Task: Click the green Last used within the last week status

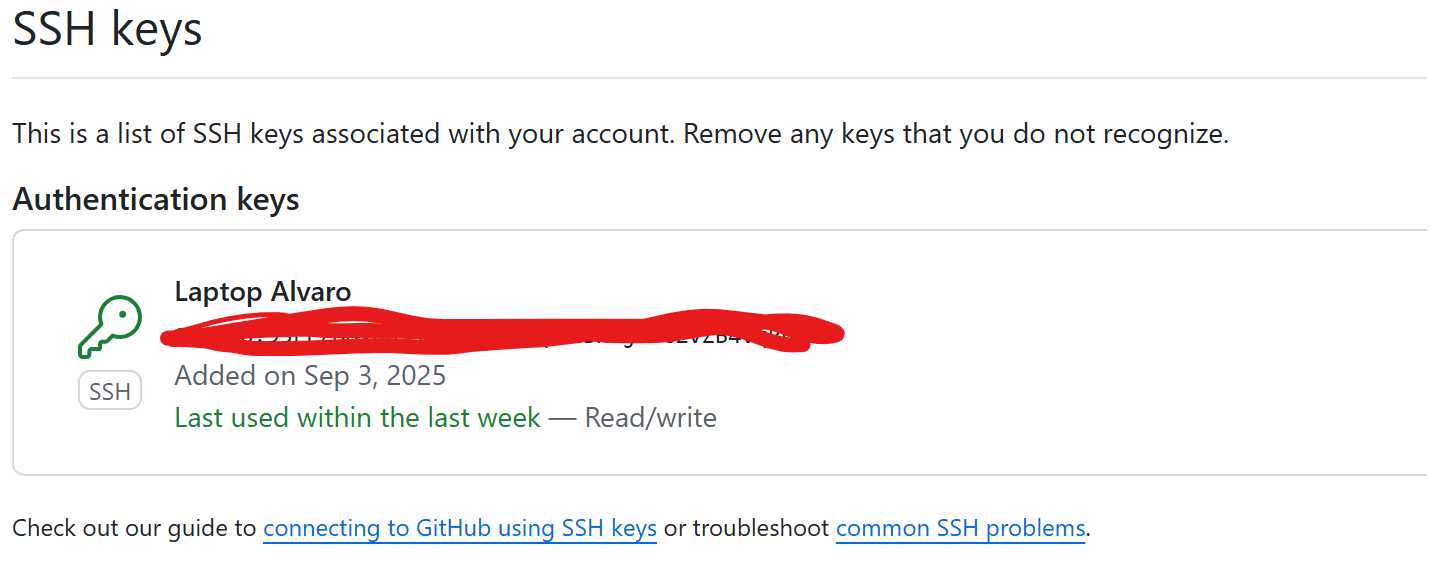Action: [x=357, y=417]
